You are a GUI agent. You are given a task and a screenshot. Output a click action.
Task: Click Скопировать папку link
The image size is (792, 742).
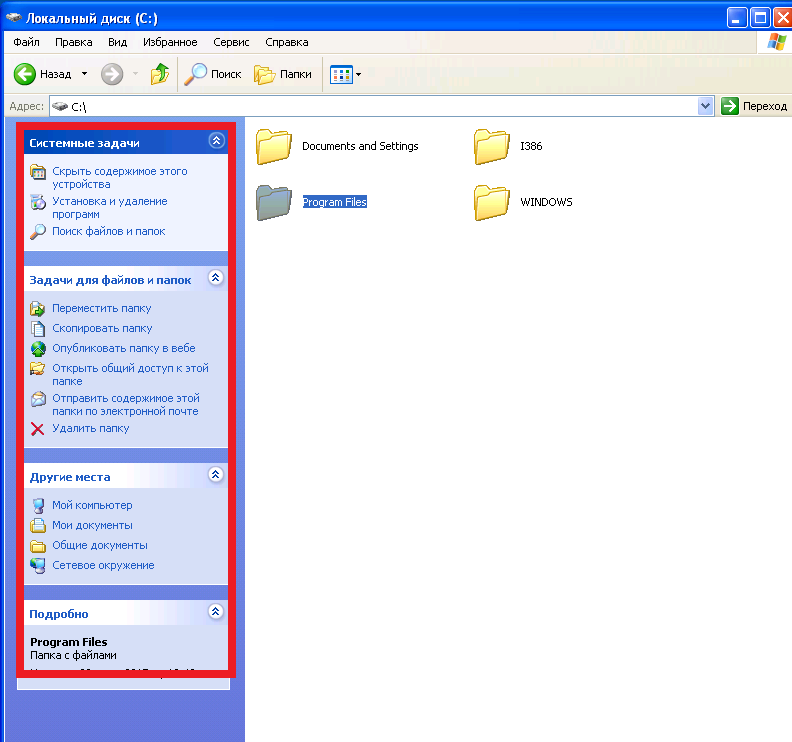pos(102,328)
